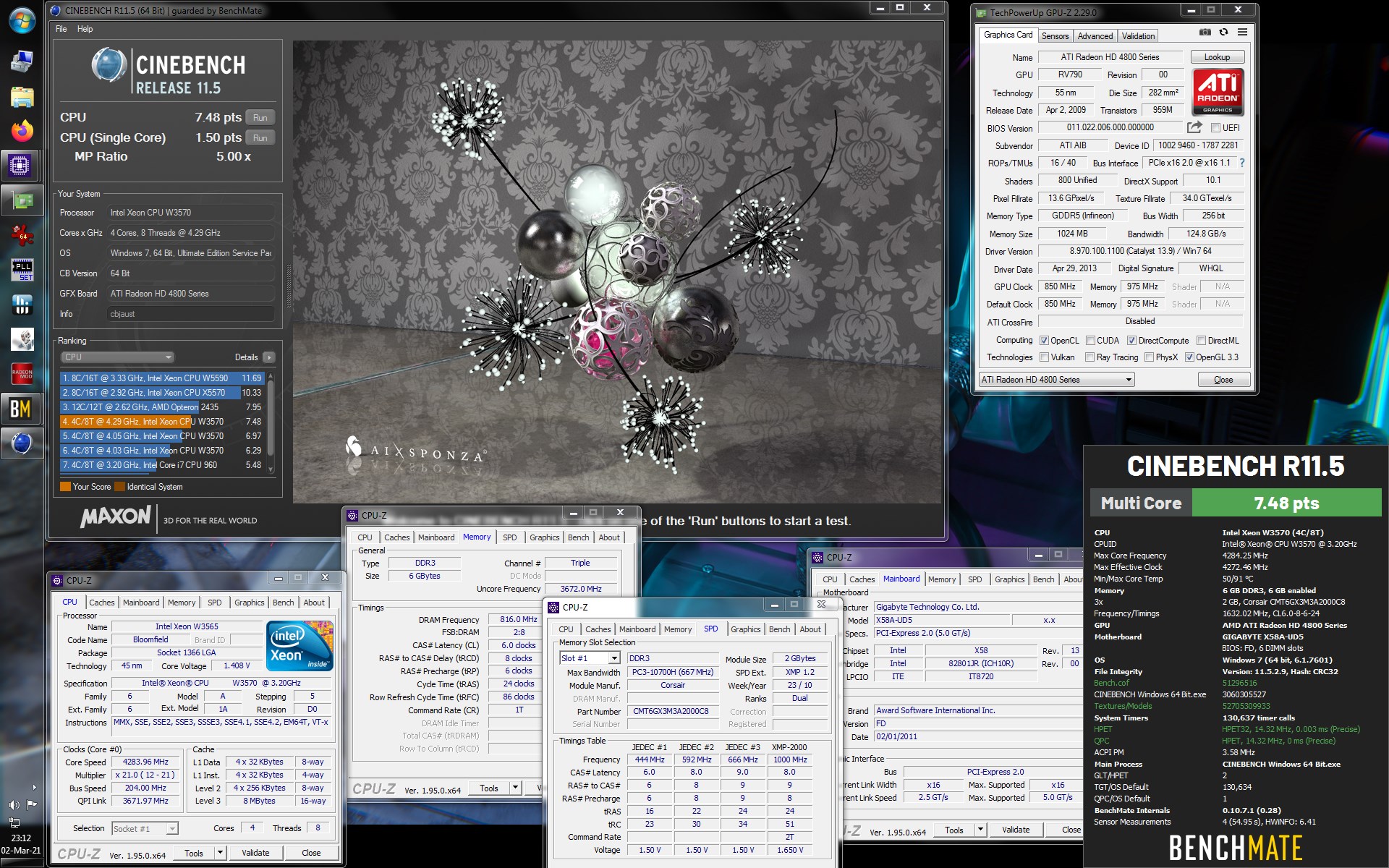The height and width of the screenshot is (868, 1389).
Task: Toggle the DirectCompute checkbox
Action: [x=1131, y=341]
